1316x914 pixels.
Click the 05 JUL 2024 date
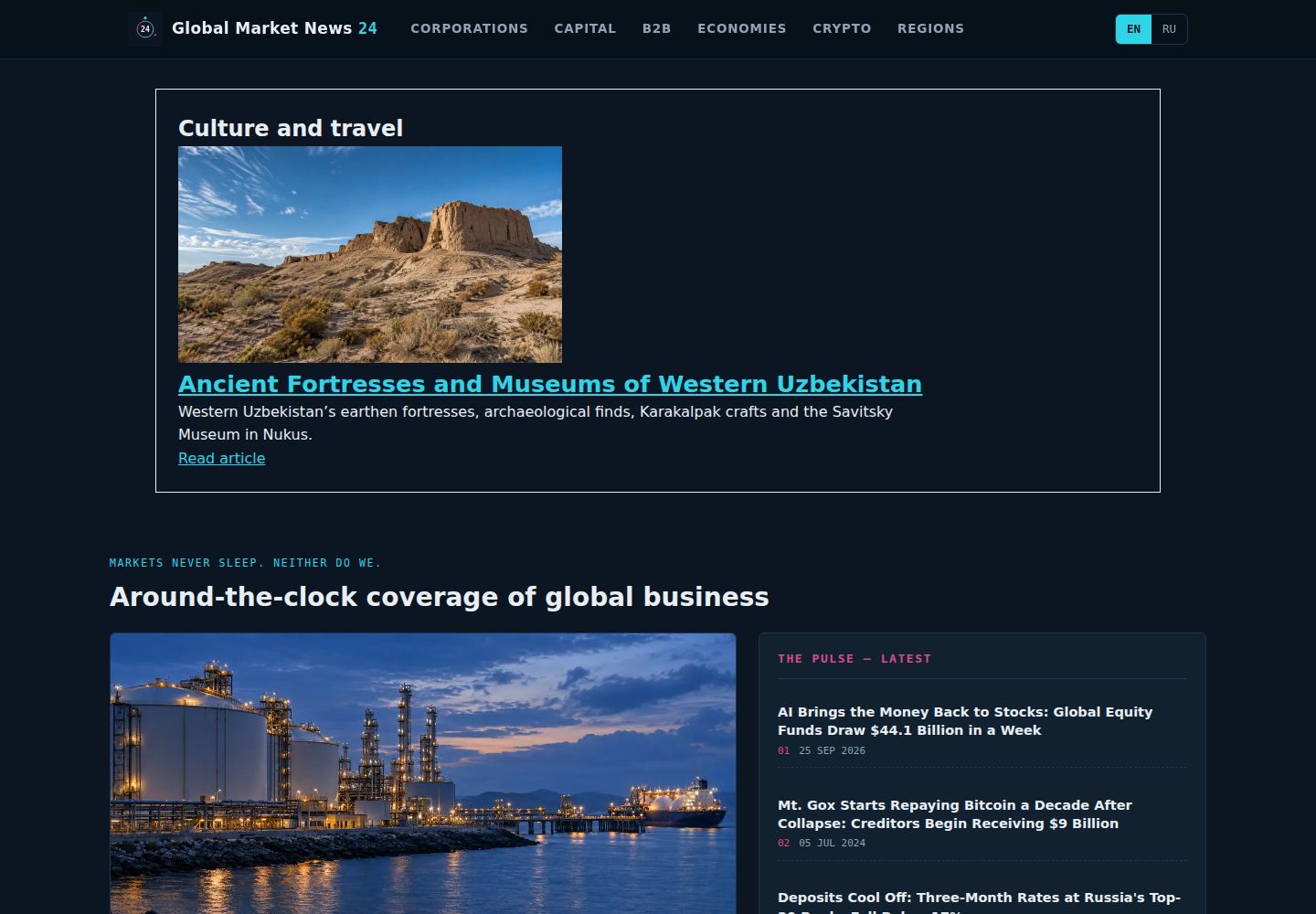(832, 843)
